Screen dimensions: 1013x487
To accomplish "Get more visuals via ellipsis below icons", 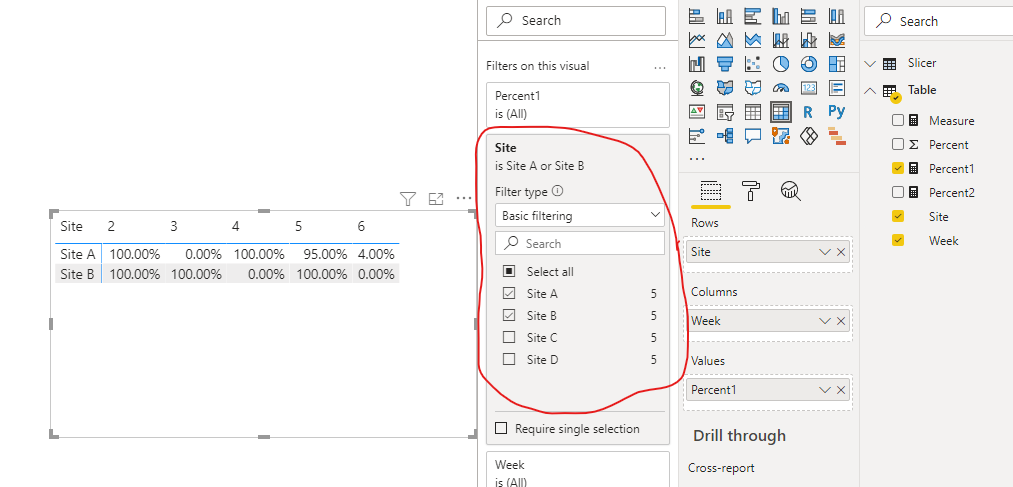I will [697, 158].
